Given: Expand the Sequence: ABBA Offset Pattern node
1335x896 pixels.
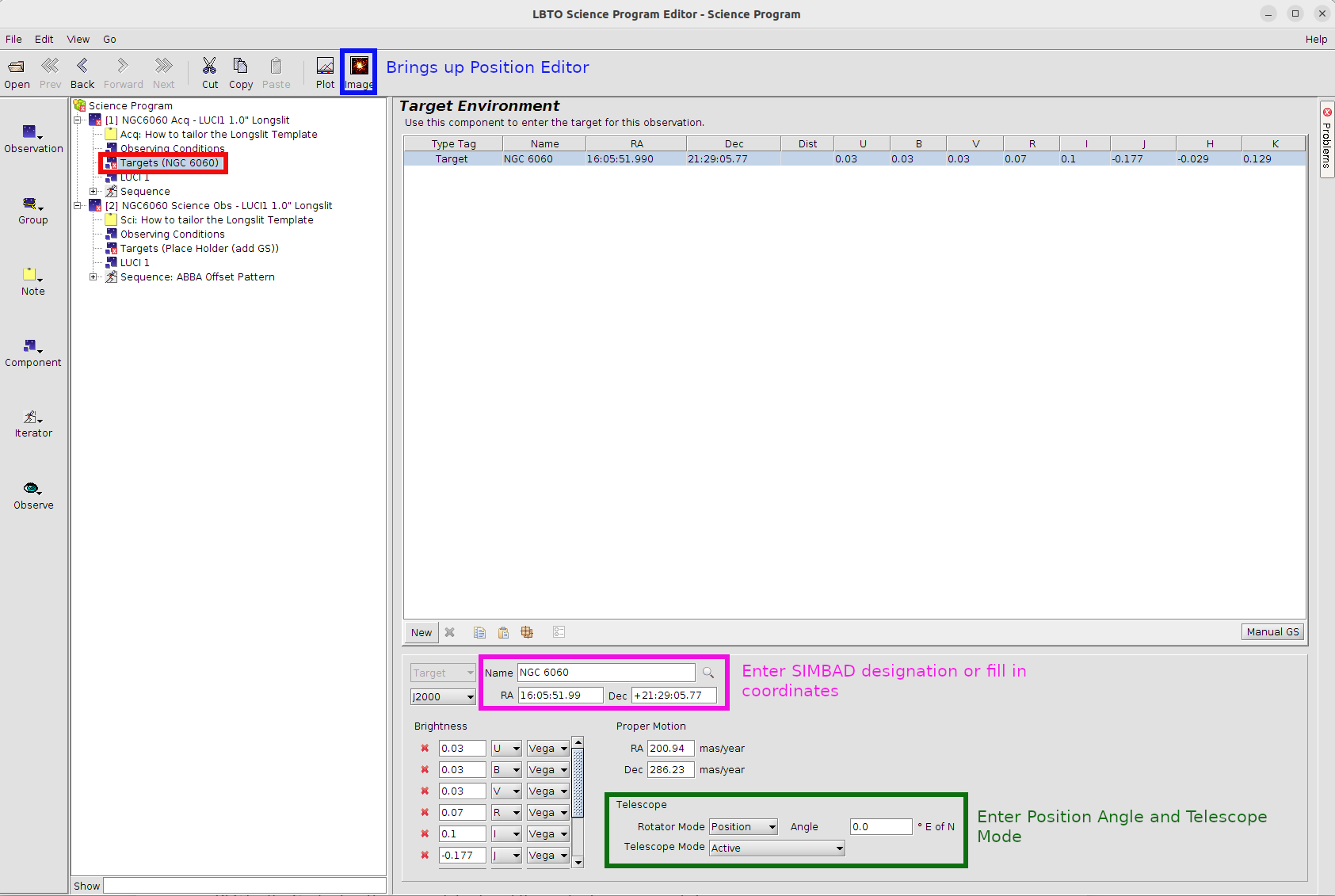Looking at the screenshot, I should coord(93,277).
